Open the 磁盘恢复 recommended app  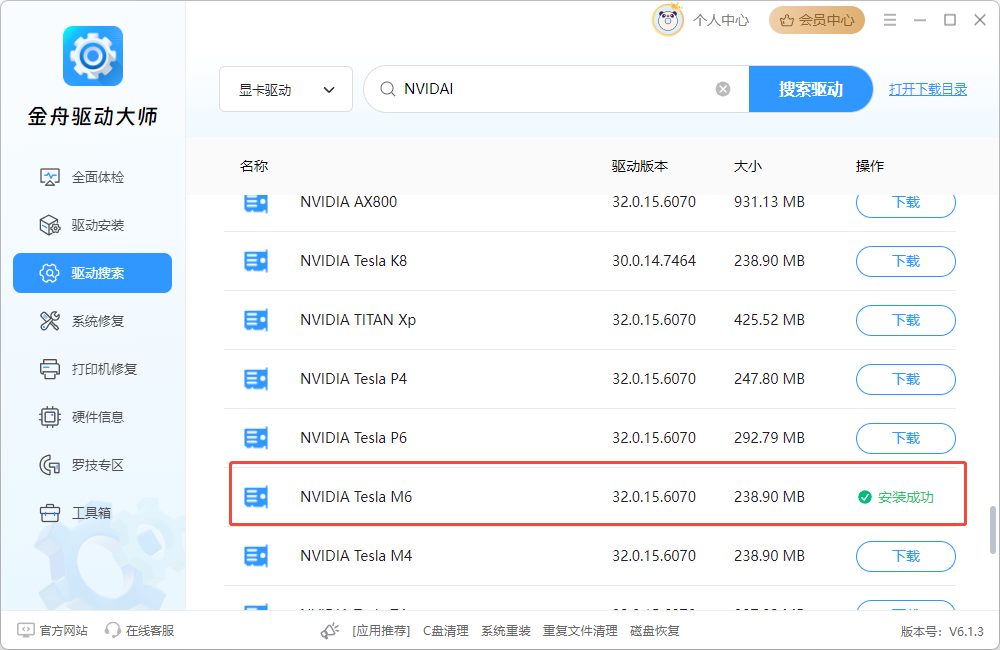(654, 631)
